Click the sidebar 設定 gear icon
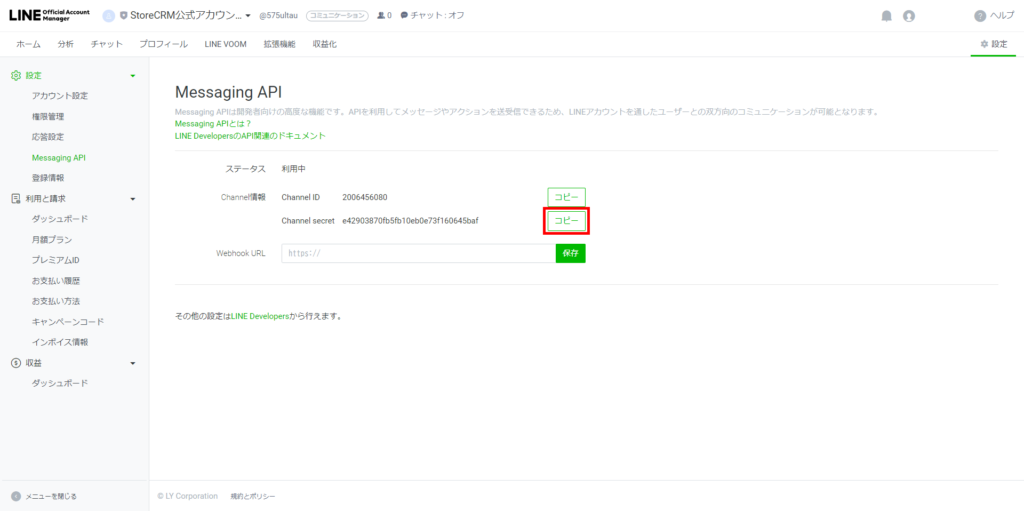 [16, 76]
